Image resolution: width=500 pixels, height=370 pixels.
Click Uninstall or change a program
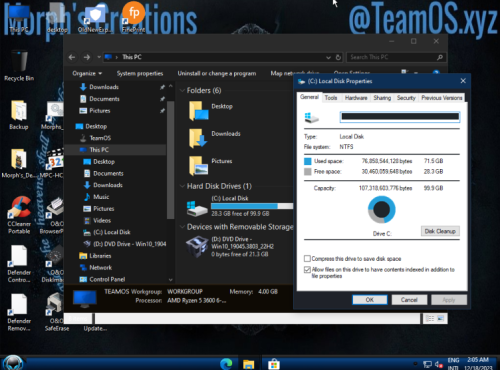pos(217,73)
